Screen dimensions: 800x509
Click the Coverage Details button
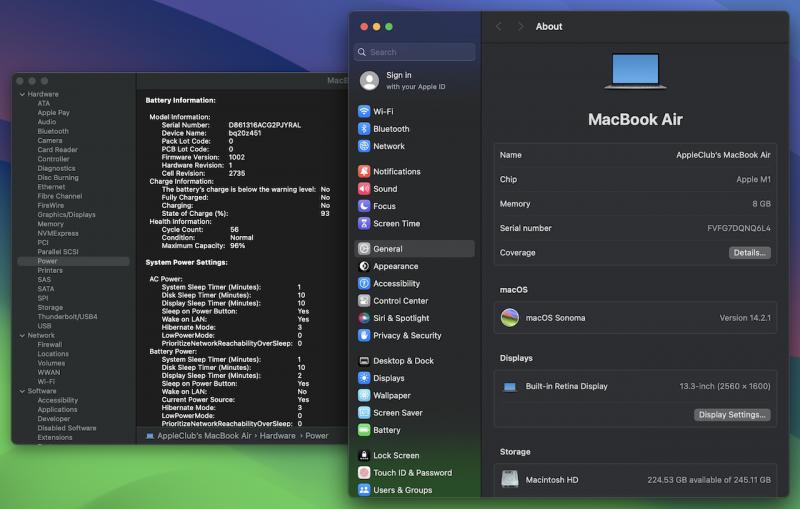coord(749,253)
